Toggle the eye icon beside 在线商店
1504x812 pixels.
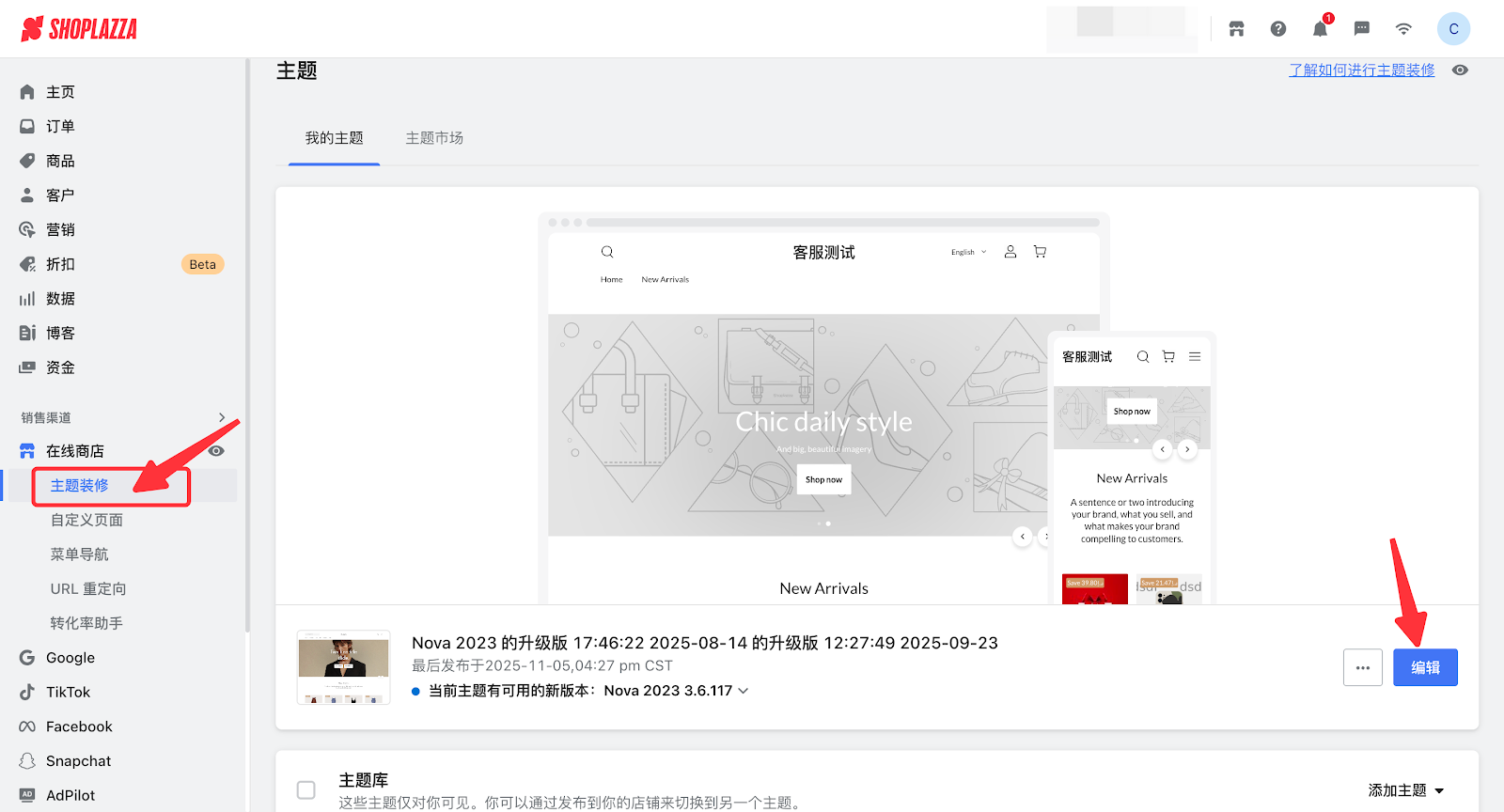(216, 451)
